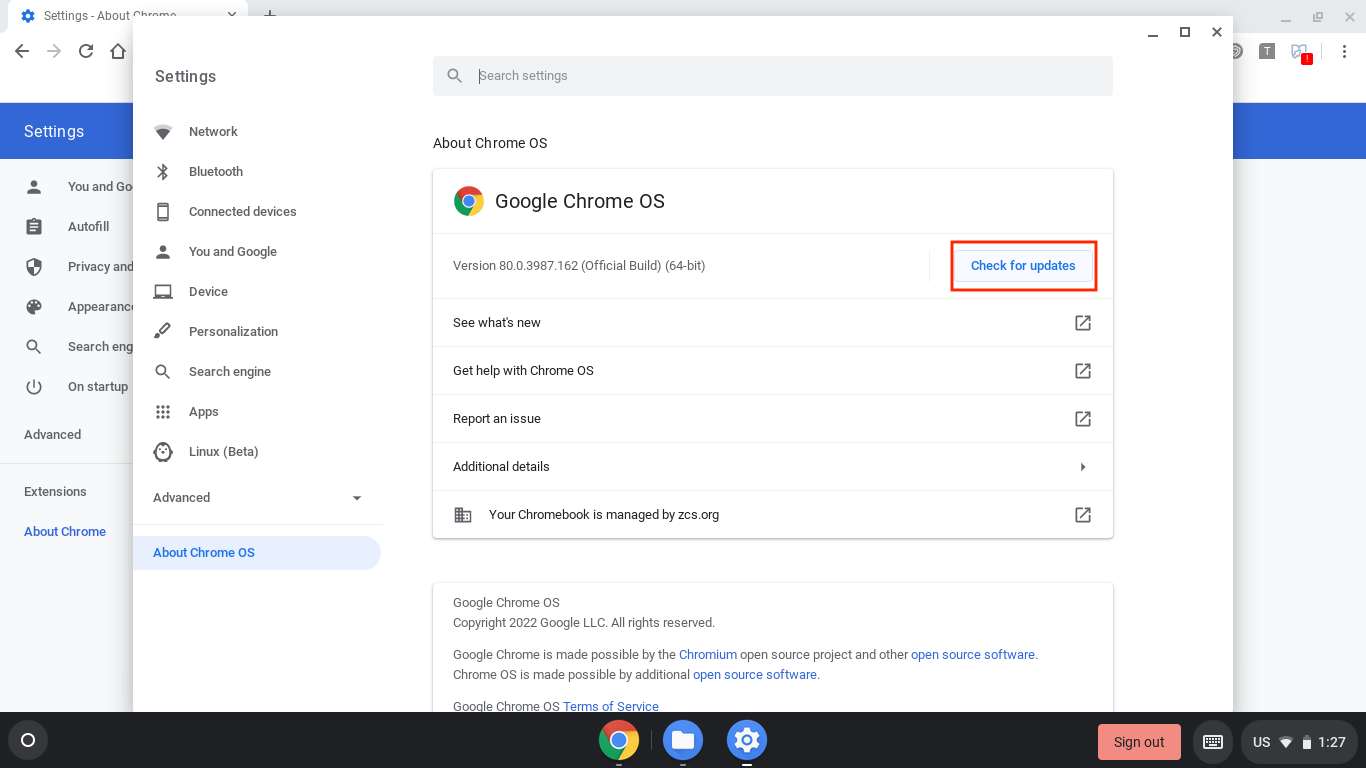
Task: Select About Chrome in browser Settings sidebar
Action: coord(65,532)
